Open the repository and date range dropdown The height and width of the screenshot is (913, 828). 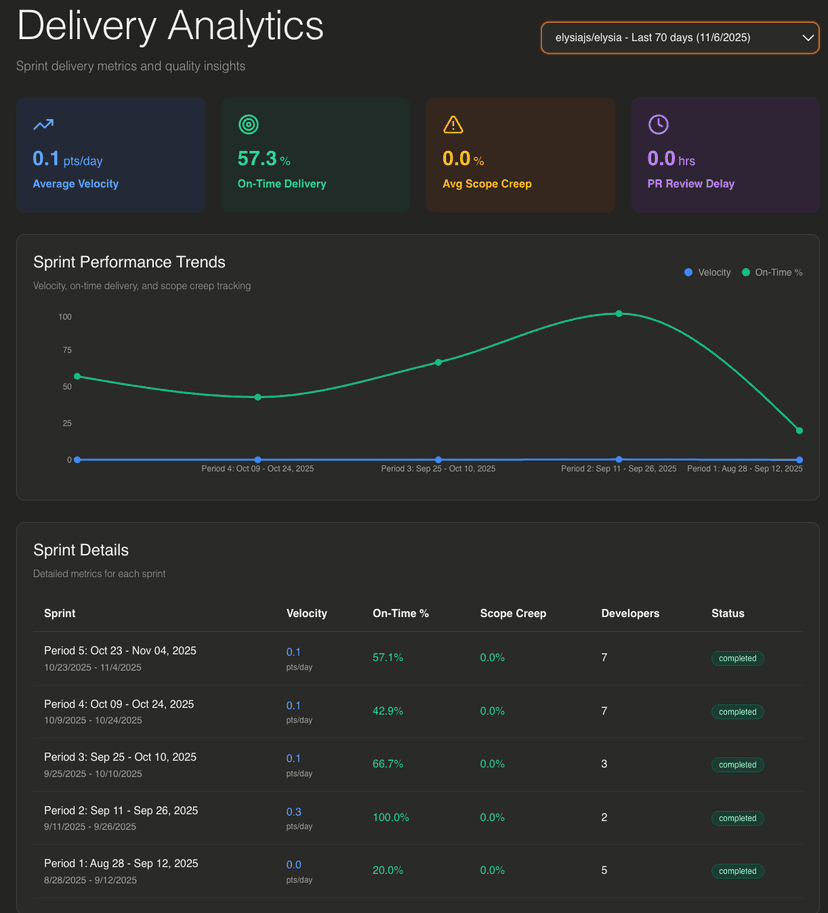(x=680, y=37)
